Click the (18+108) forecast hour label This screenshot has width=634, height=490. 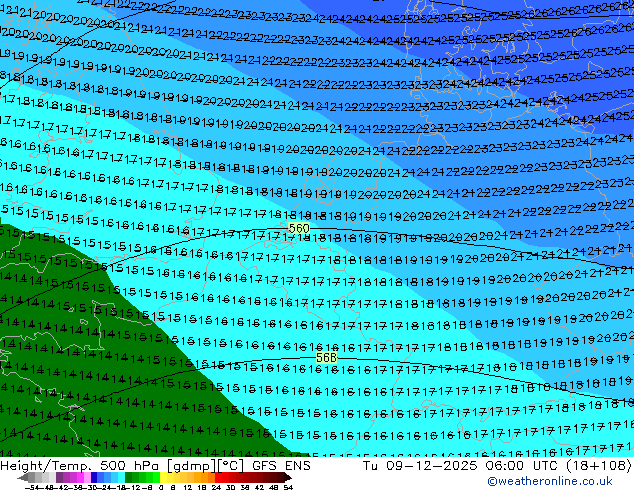coord(600,466)
